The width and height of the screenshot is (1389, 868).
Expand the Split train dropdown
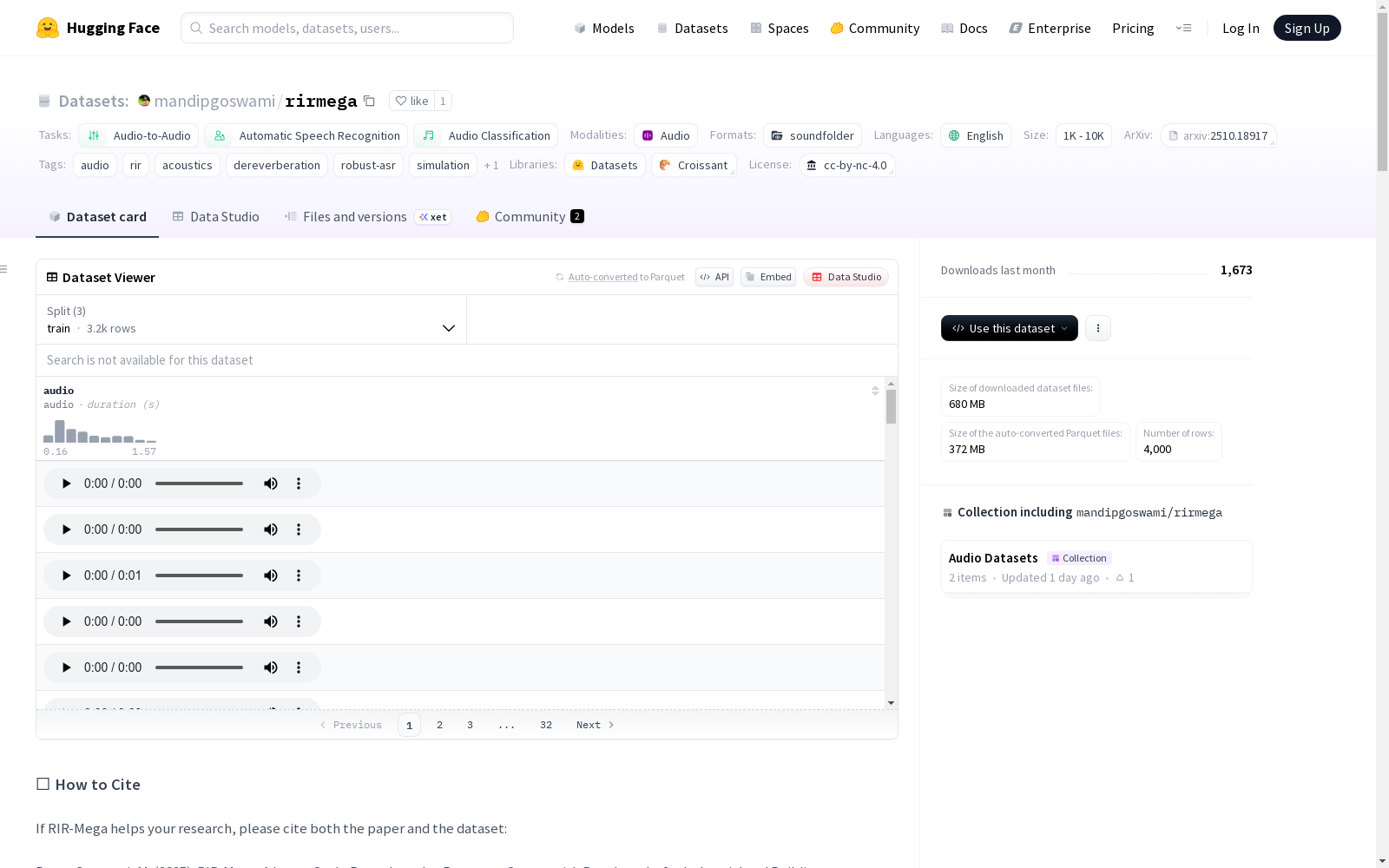(251, 319)
